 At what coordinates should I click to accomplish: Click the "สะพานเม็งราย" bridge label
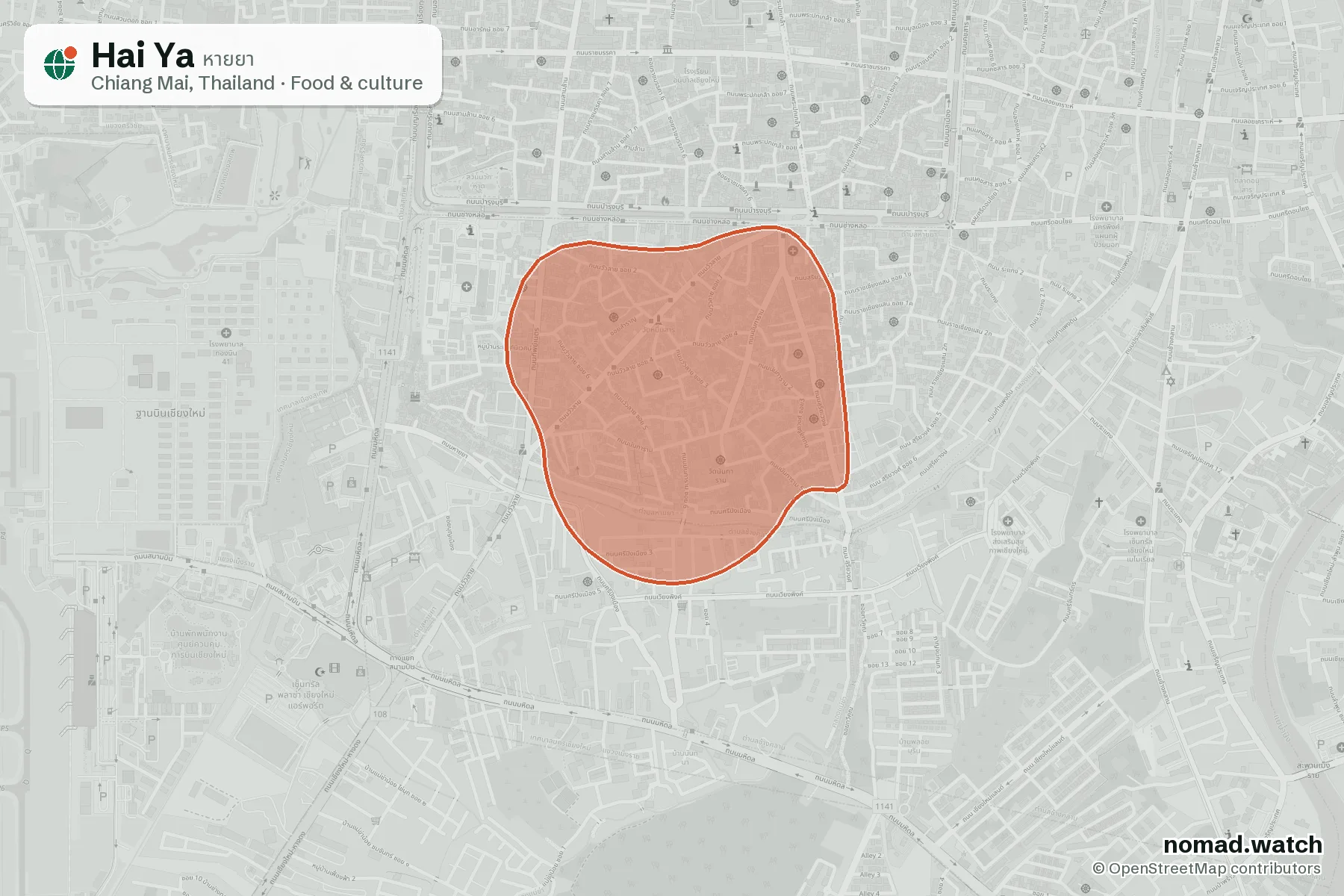tap(1313, 769)
